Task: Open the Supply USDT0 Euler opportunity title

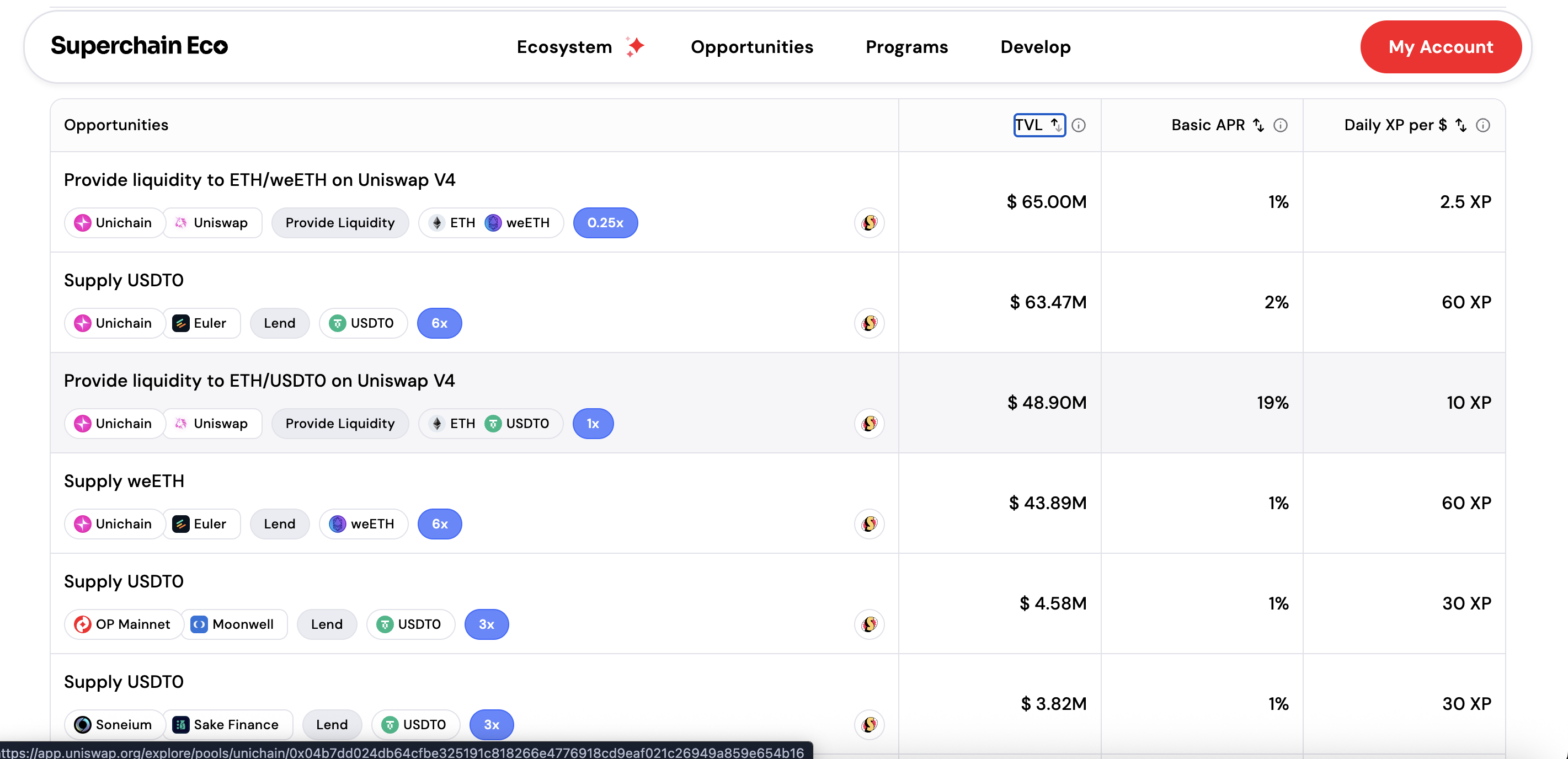Action: click(124, 281)
